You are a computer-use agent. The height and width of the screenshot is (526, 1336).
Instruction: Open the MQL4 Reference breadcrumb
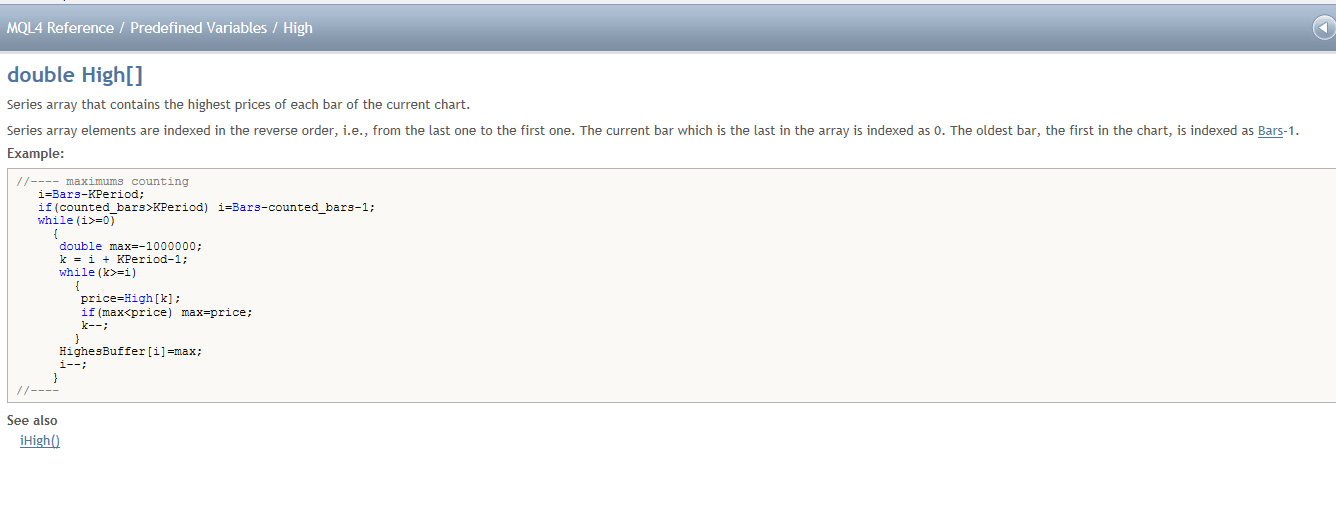pos(60,28)
